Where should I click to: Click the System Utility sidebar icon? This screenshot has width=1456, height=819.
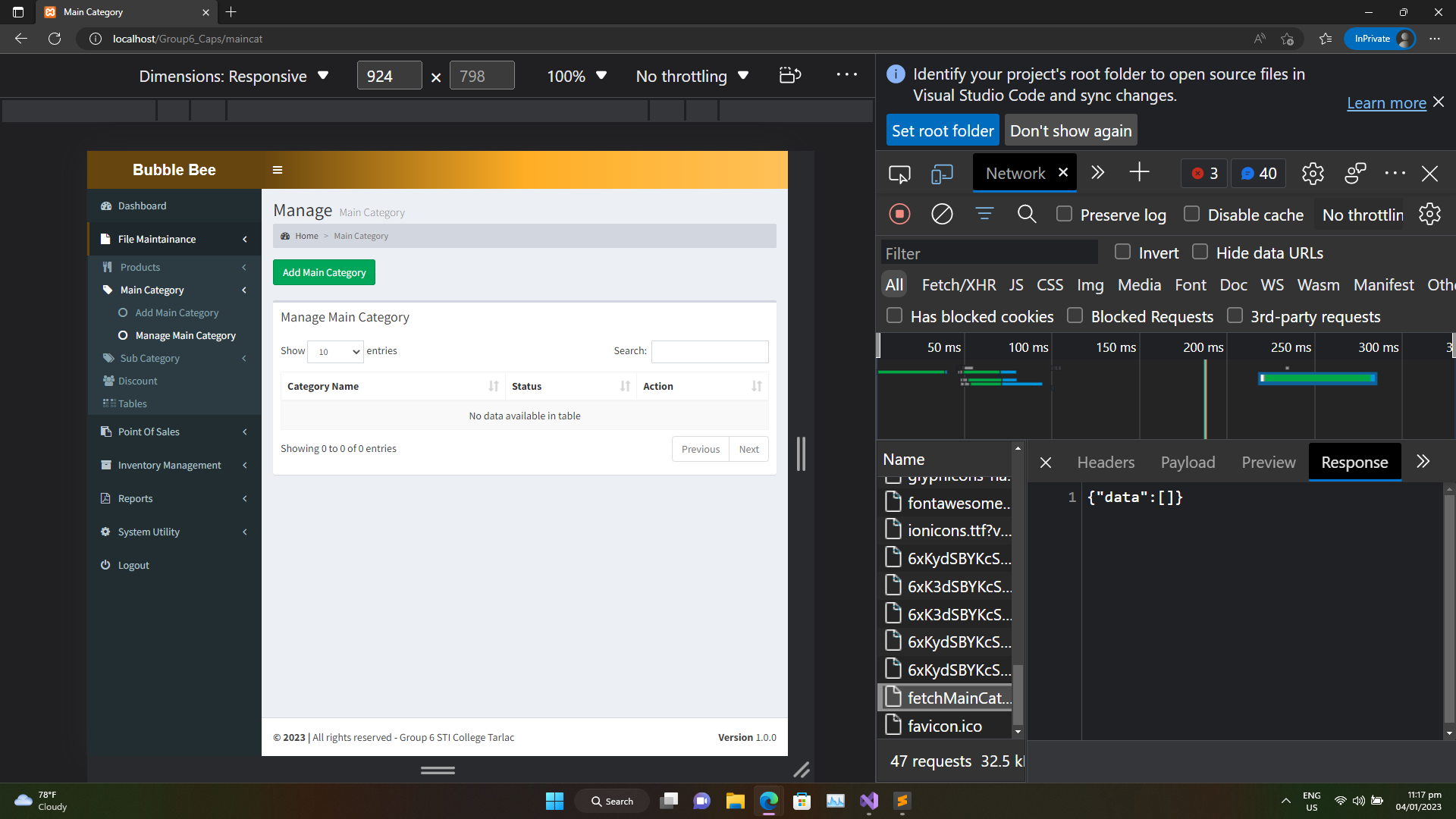107,531
